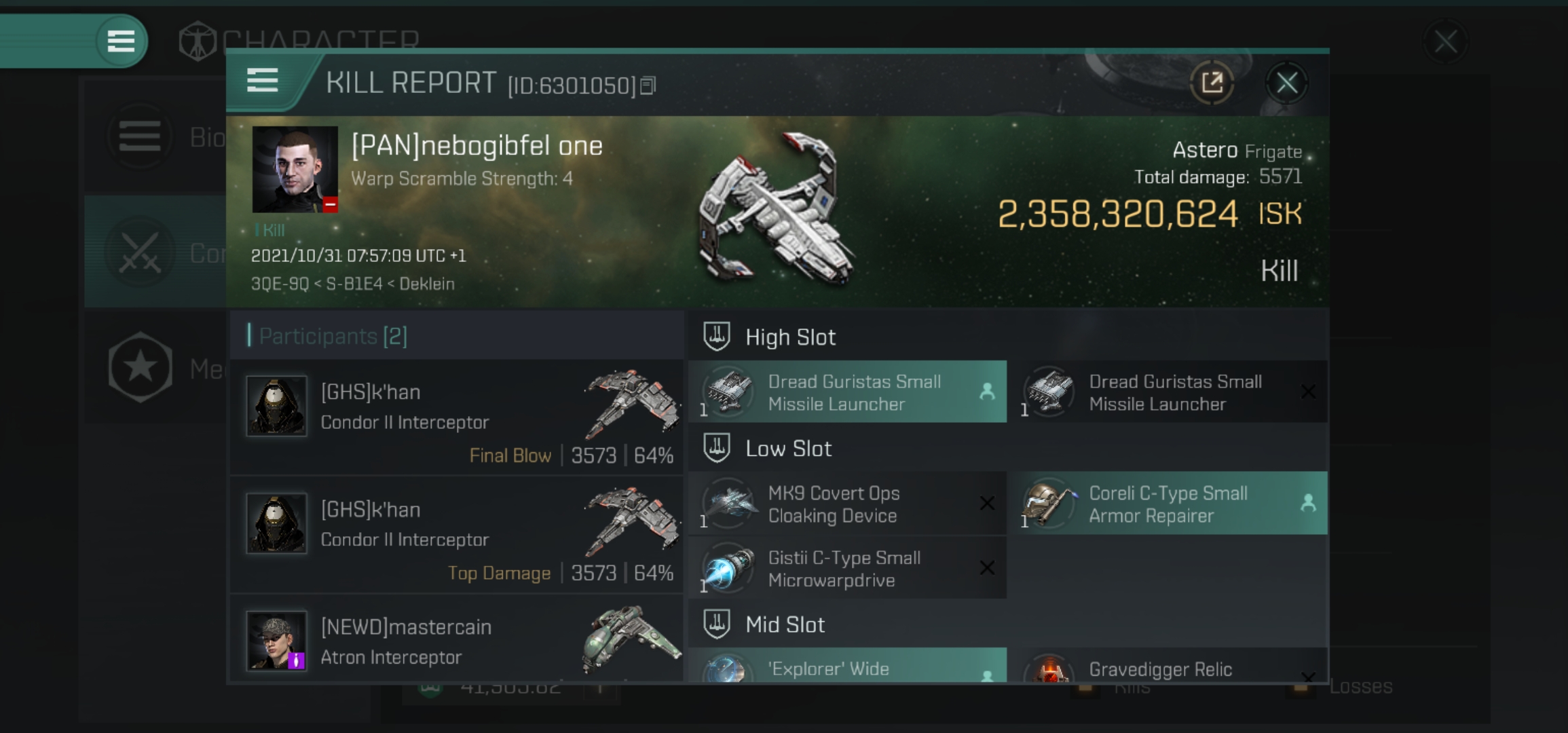Screen dimensions: 1568x733
Task: Click on [GHS]k'han participant entry
Action: pos(461,416)
